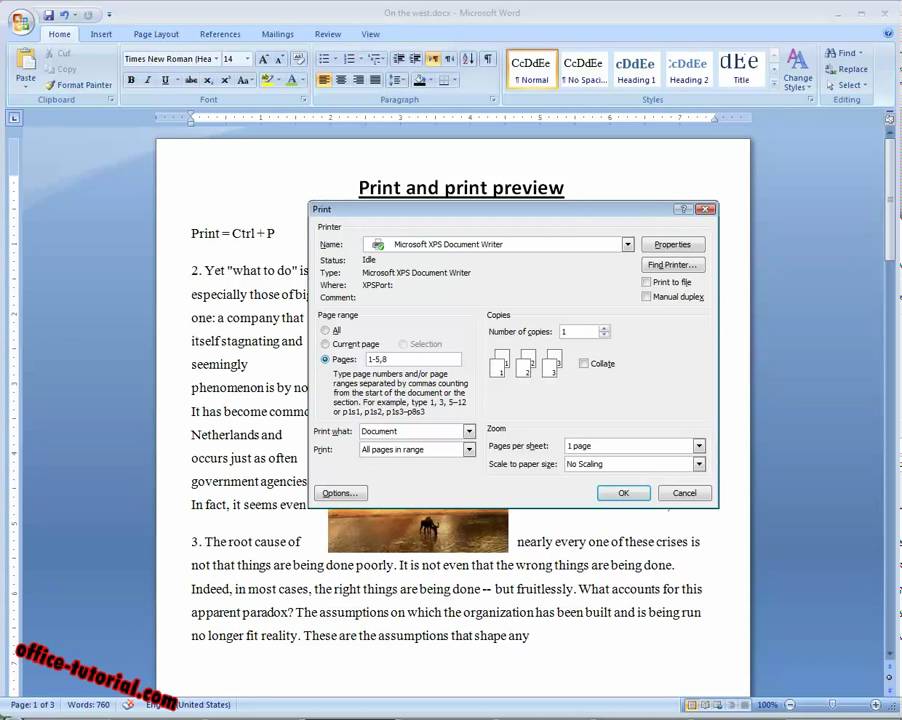Decrease paragraph indent
The image size is (902, 720).
click(399, 59)
